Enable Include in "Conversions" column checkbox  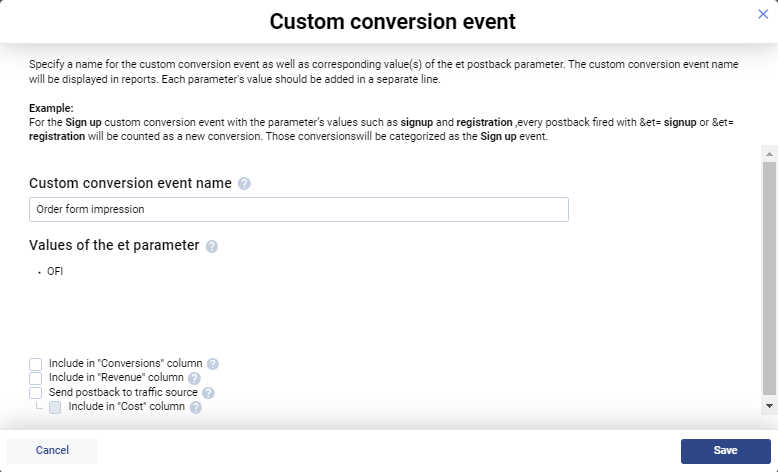tap(36, 364)
